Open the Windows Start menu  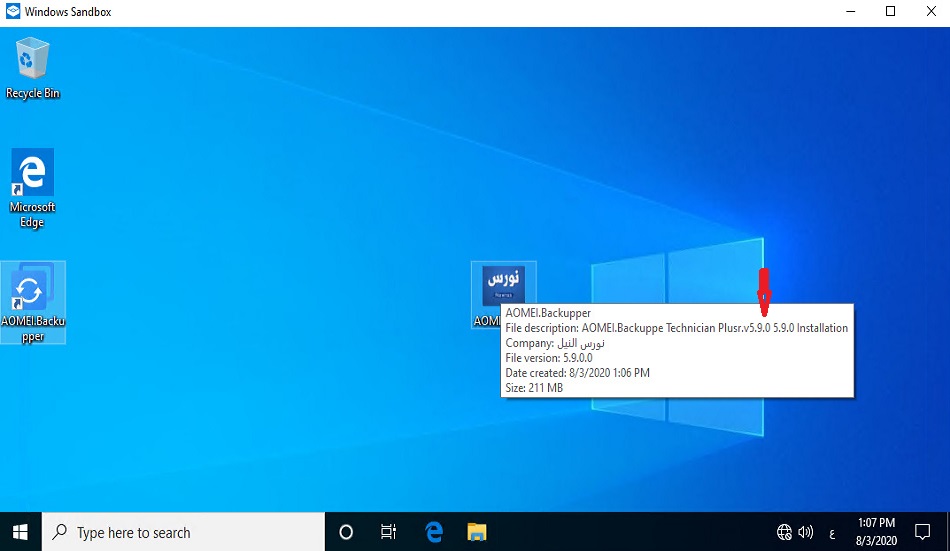pos(20,532)
